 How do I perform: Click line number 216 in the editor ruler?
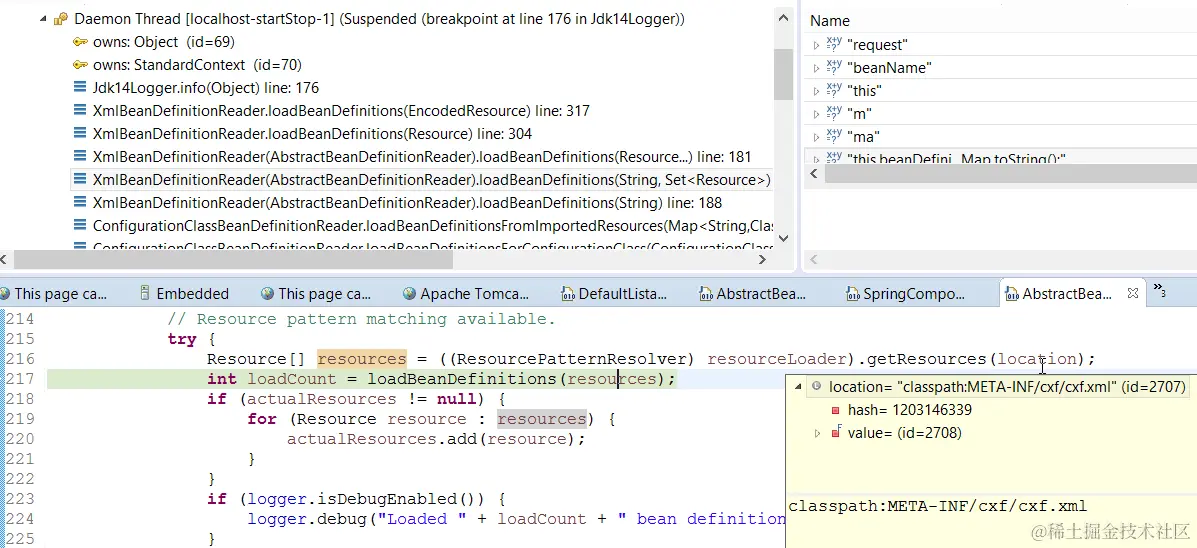coord(21,359)
